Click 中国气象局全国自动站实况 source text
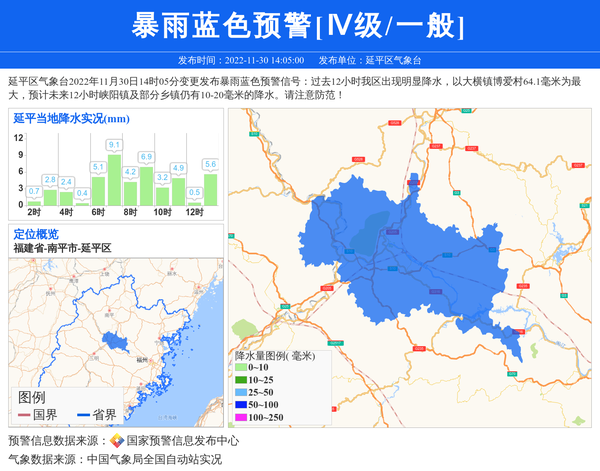 click(x=154, y=460)
